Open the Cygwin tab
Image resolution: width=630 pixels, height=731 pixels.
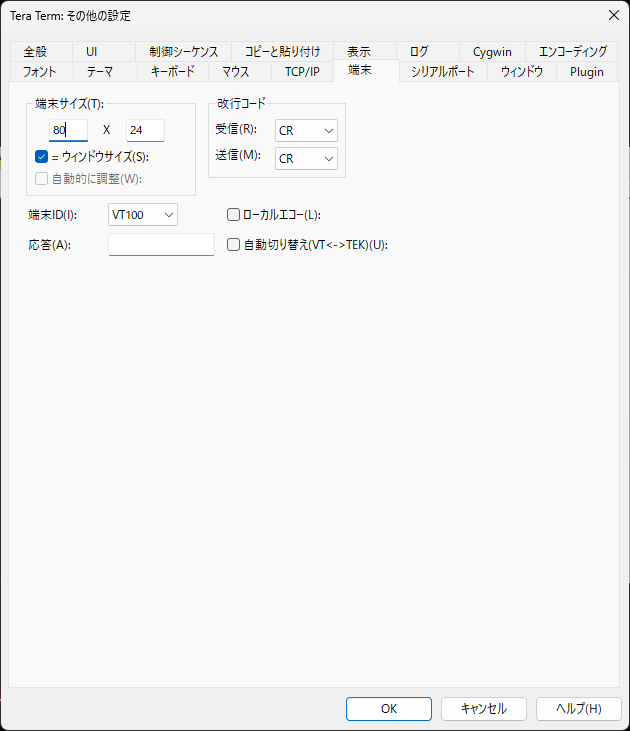coord(492,52)
